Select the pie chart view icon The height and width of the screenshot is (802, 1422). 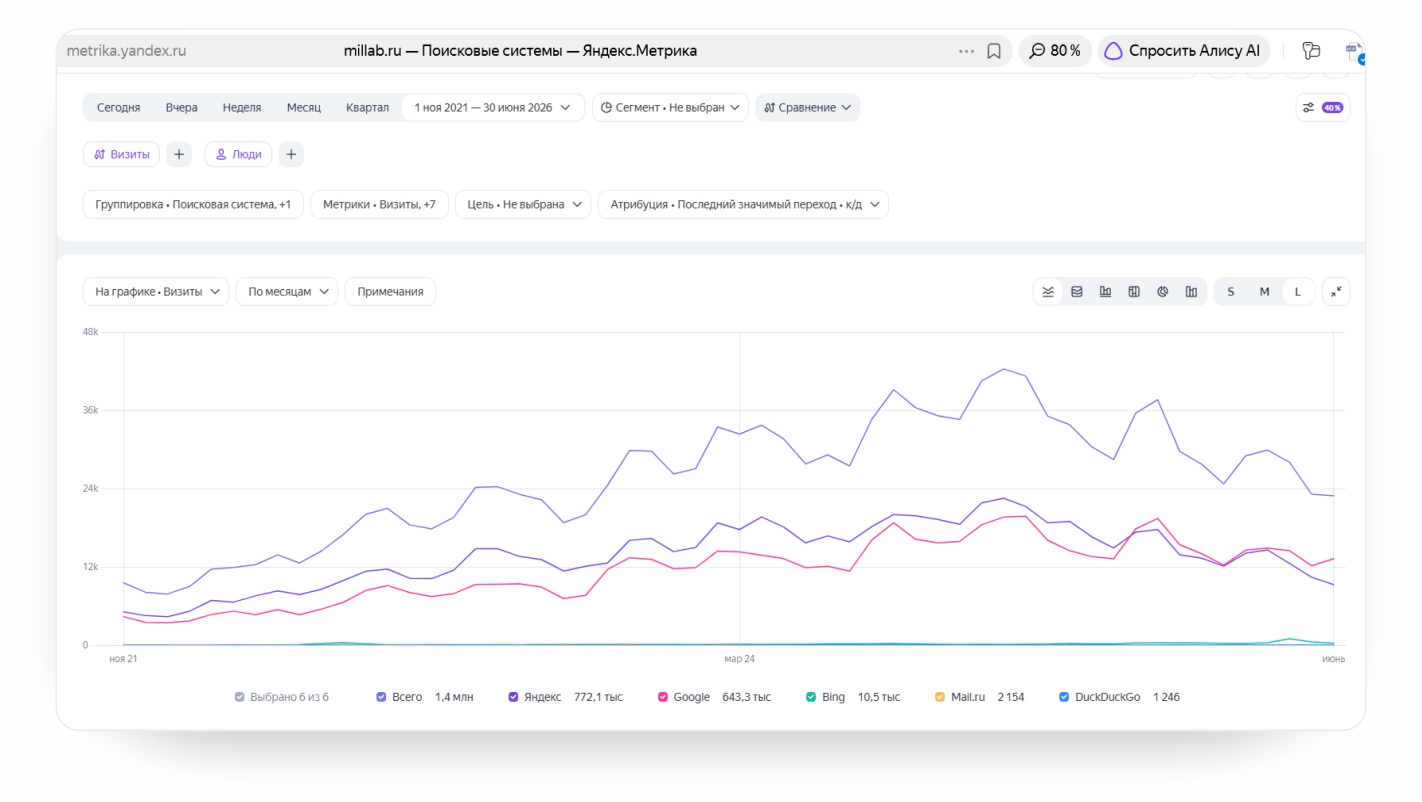click(1163, 292)
